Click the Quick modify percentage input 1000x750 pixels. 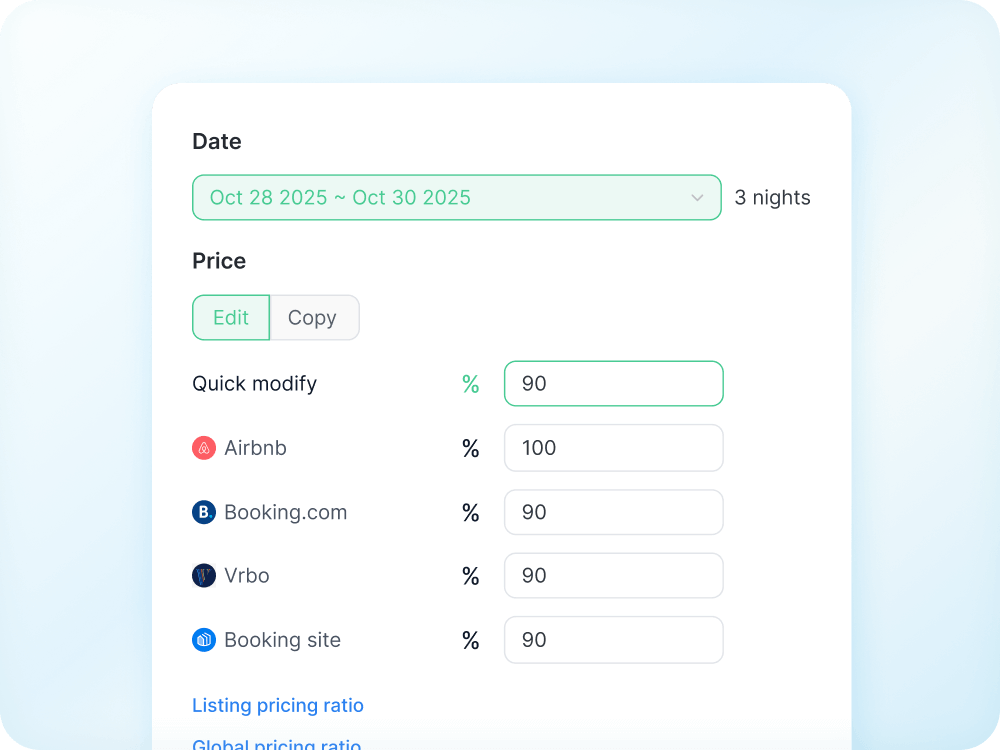(x=613, y=384)
